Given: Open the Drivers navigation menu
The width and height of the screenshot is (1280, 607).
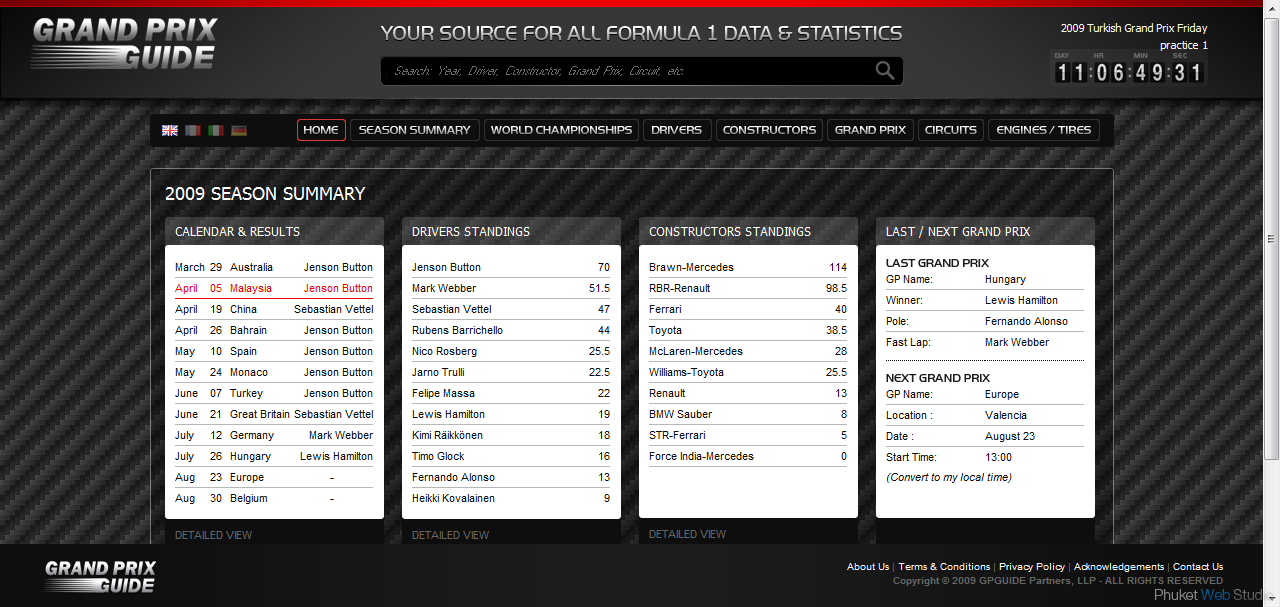Looking at the screenshot, I should tap(676, 130).
